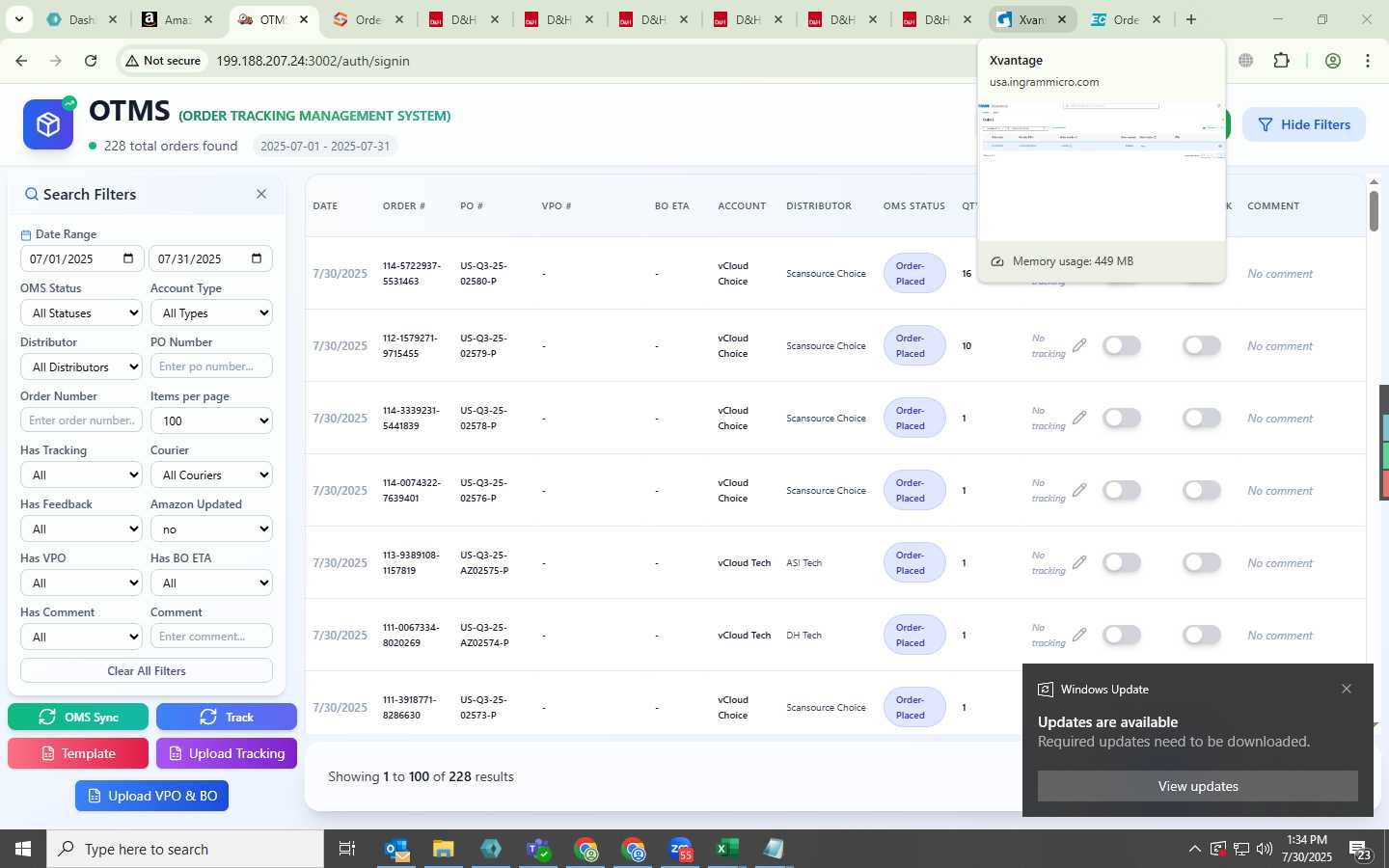Viewport: 1389px width, 868px height.
Task: Click the PO Number input field
Action: point(211,366)
